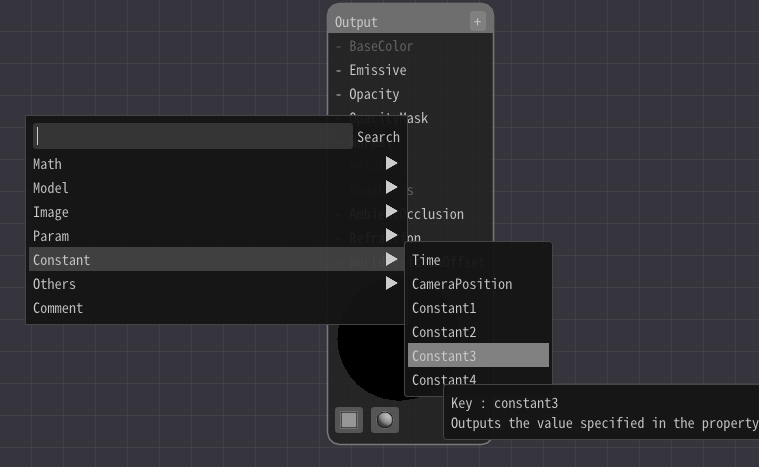Open the Image category in menu
Viewport: 759px width, 467px height.
click(51, 212)
